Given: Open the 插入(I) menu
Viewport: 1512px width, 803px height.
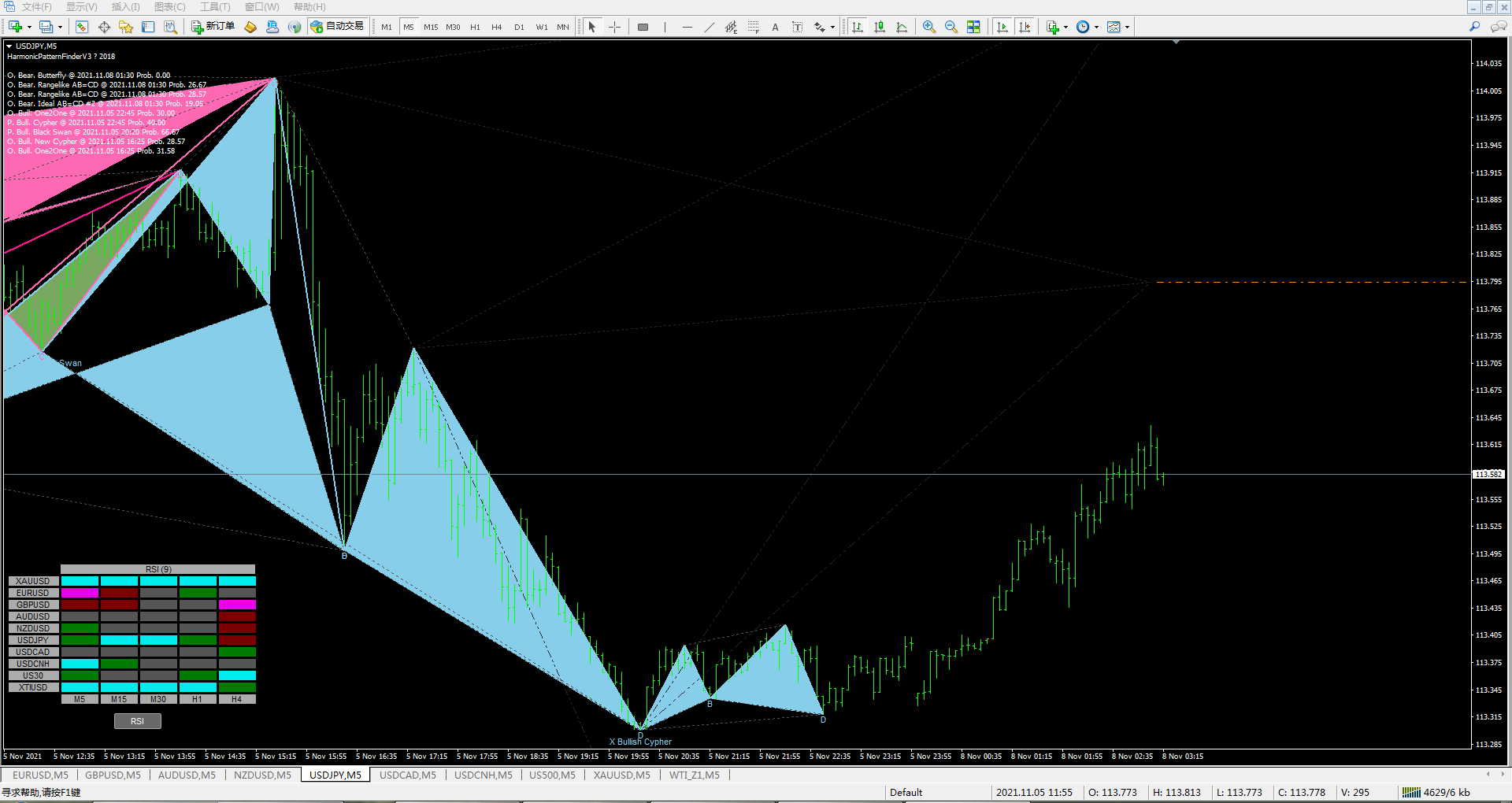Looking at the screenshot, I should [x=125, y=6].
